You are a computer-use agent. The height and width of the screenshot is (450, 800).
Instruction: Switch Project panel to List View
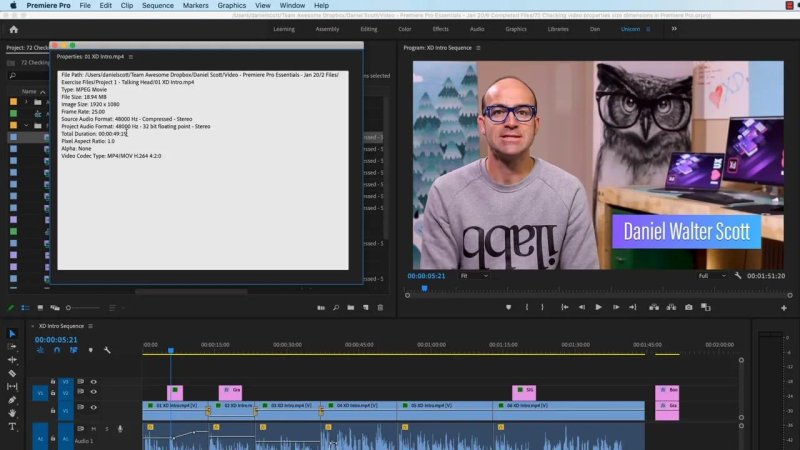(25, 308)
